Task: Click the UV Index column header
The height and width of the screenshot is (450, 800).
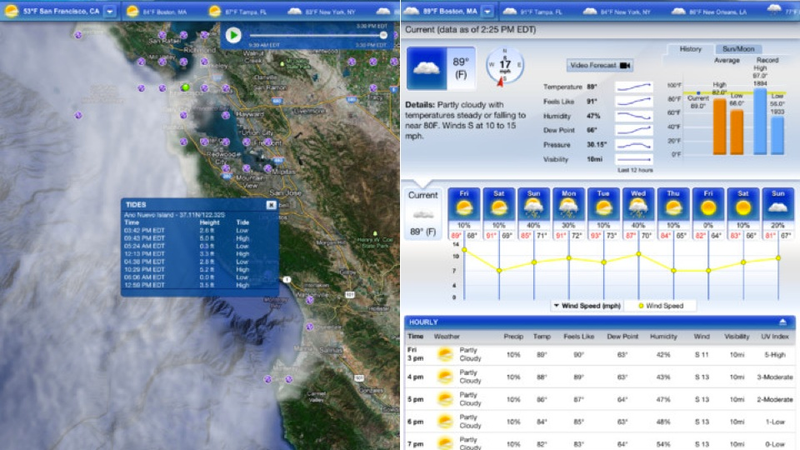Action: tap(774, 337)
